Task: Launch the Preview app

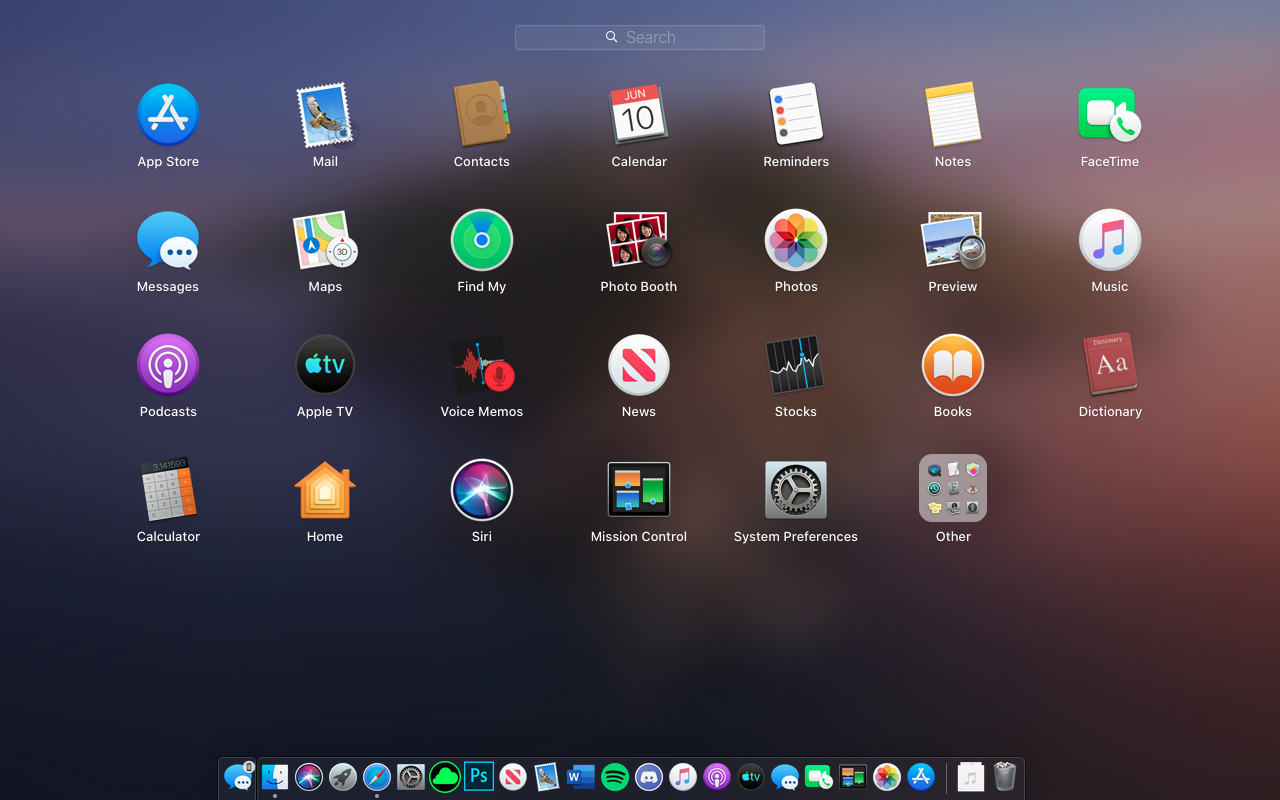Action: pos(953,240)
